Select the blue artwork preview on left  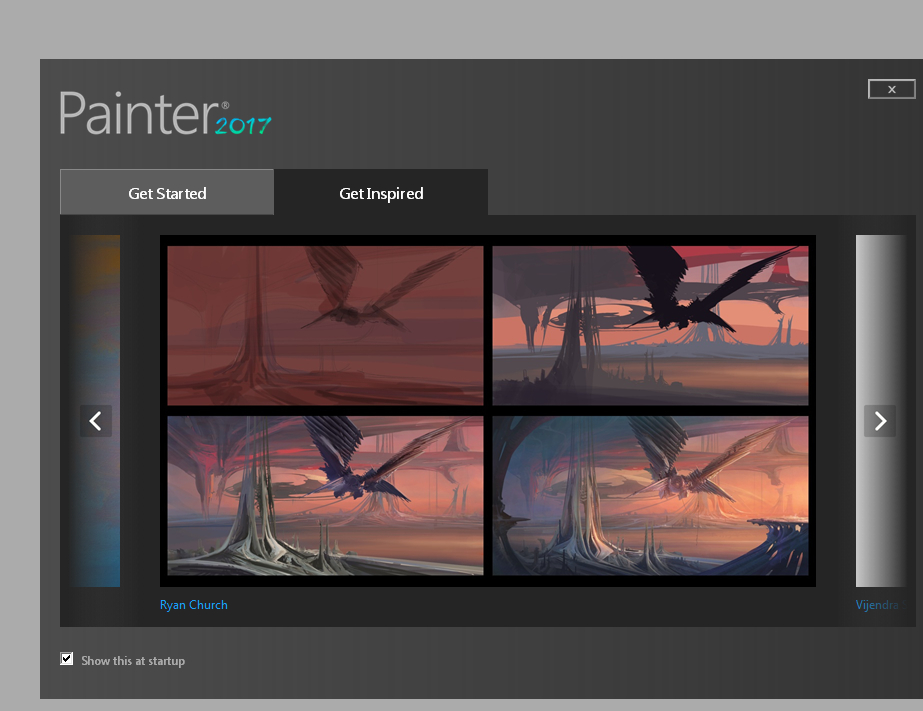(x=96, y=411)
